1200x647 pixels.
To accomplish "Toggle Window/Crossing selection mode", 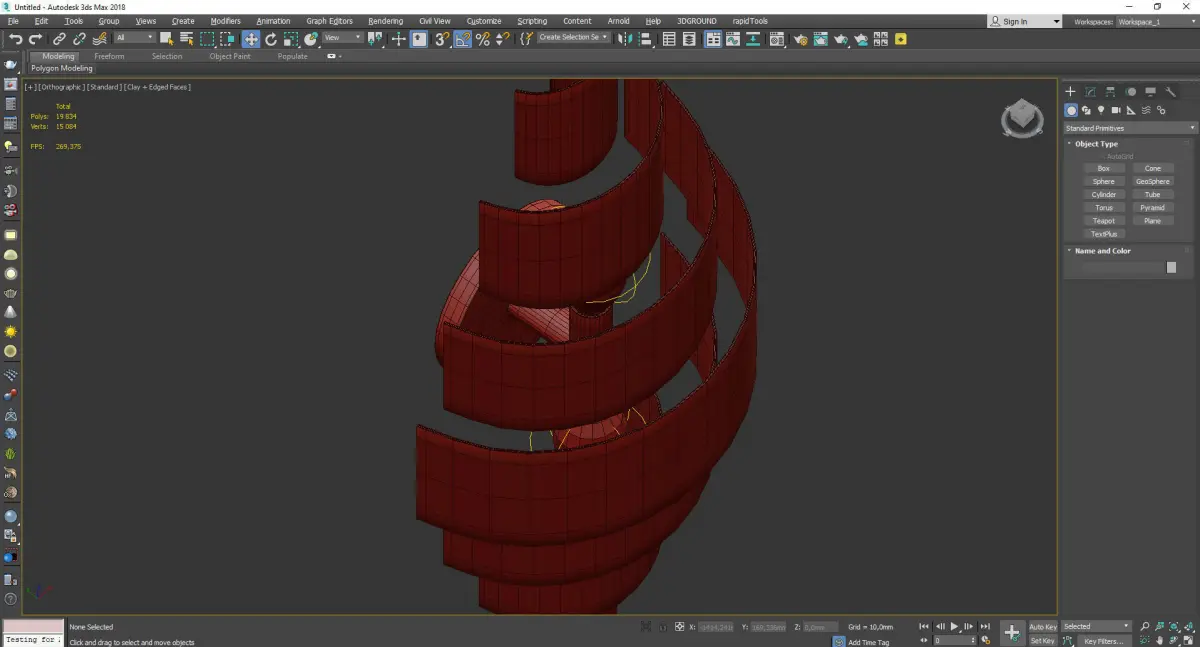I will [227, 39].
